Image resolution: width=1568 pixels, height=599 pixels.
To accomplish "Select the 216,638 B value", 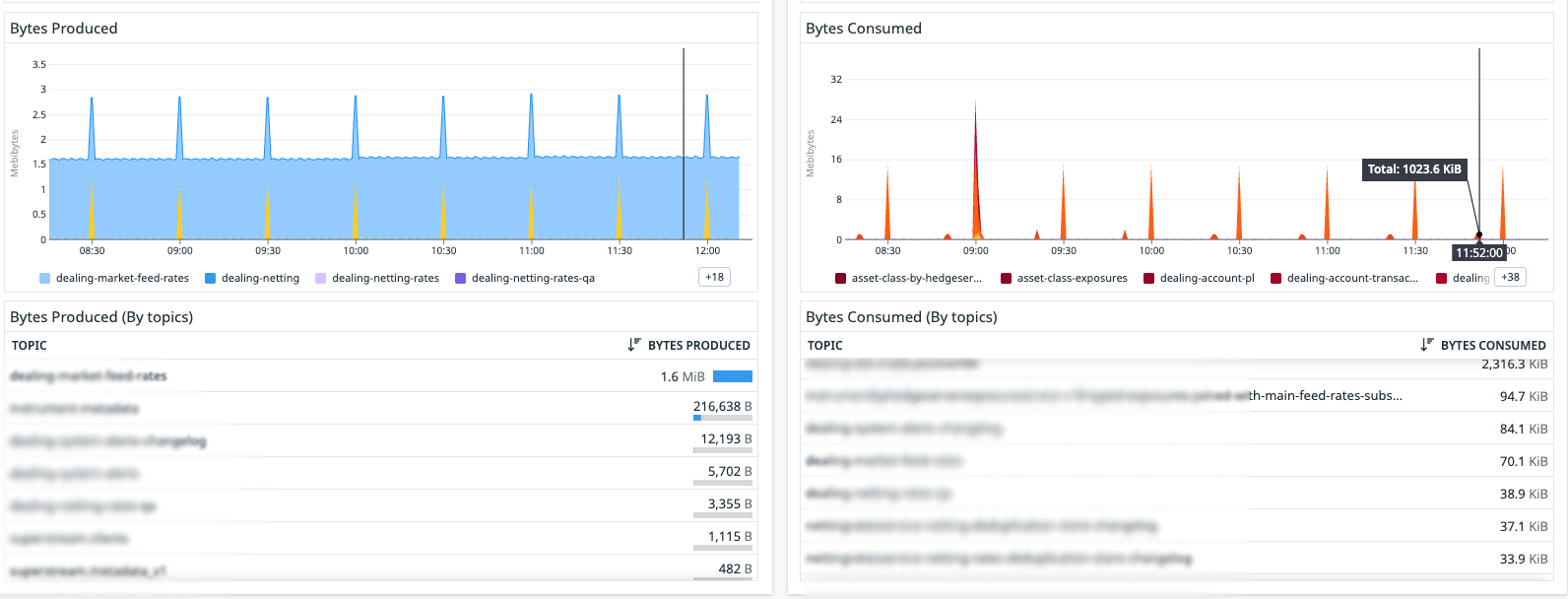I will coord(723,406).
